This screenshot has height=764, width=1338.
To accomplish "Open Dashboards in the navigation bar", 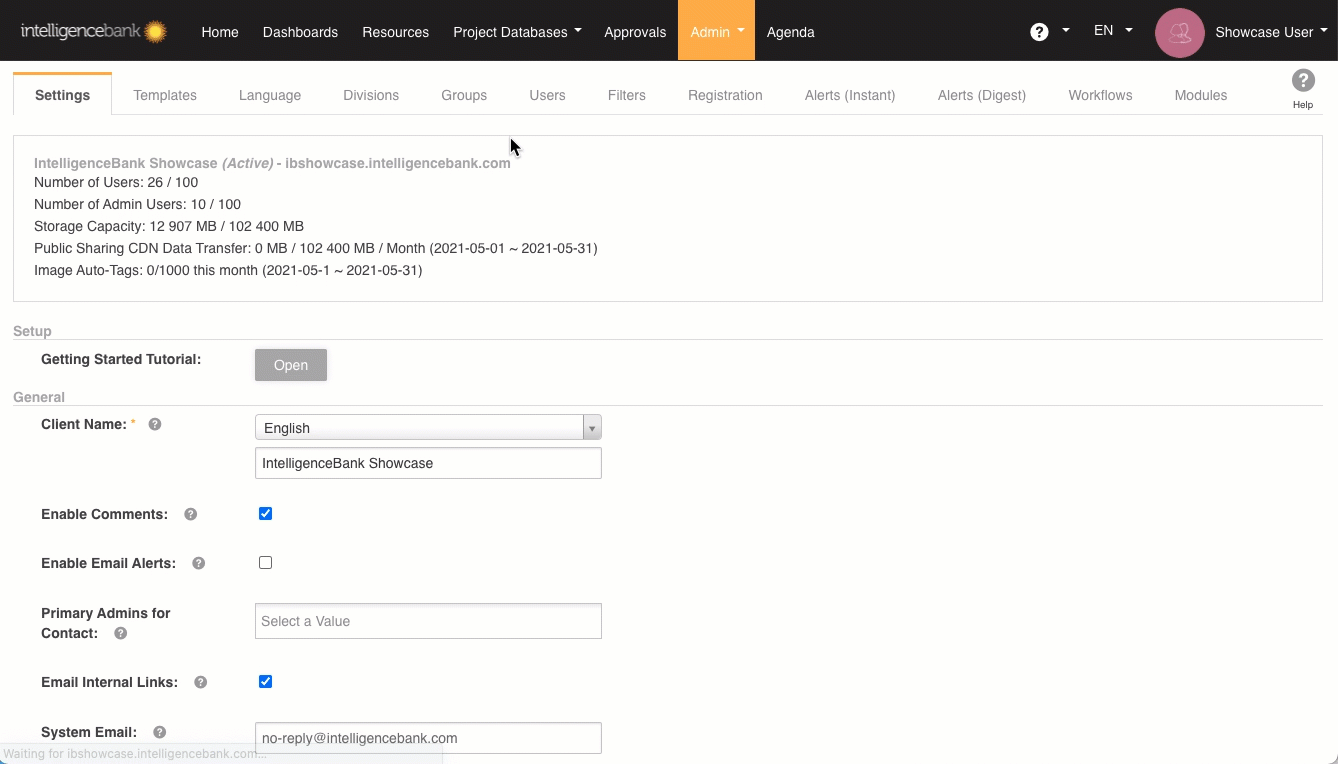I will (300, 32).
